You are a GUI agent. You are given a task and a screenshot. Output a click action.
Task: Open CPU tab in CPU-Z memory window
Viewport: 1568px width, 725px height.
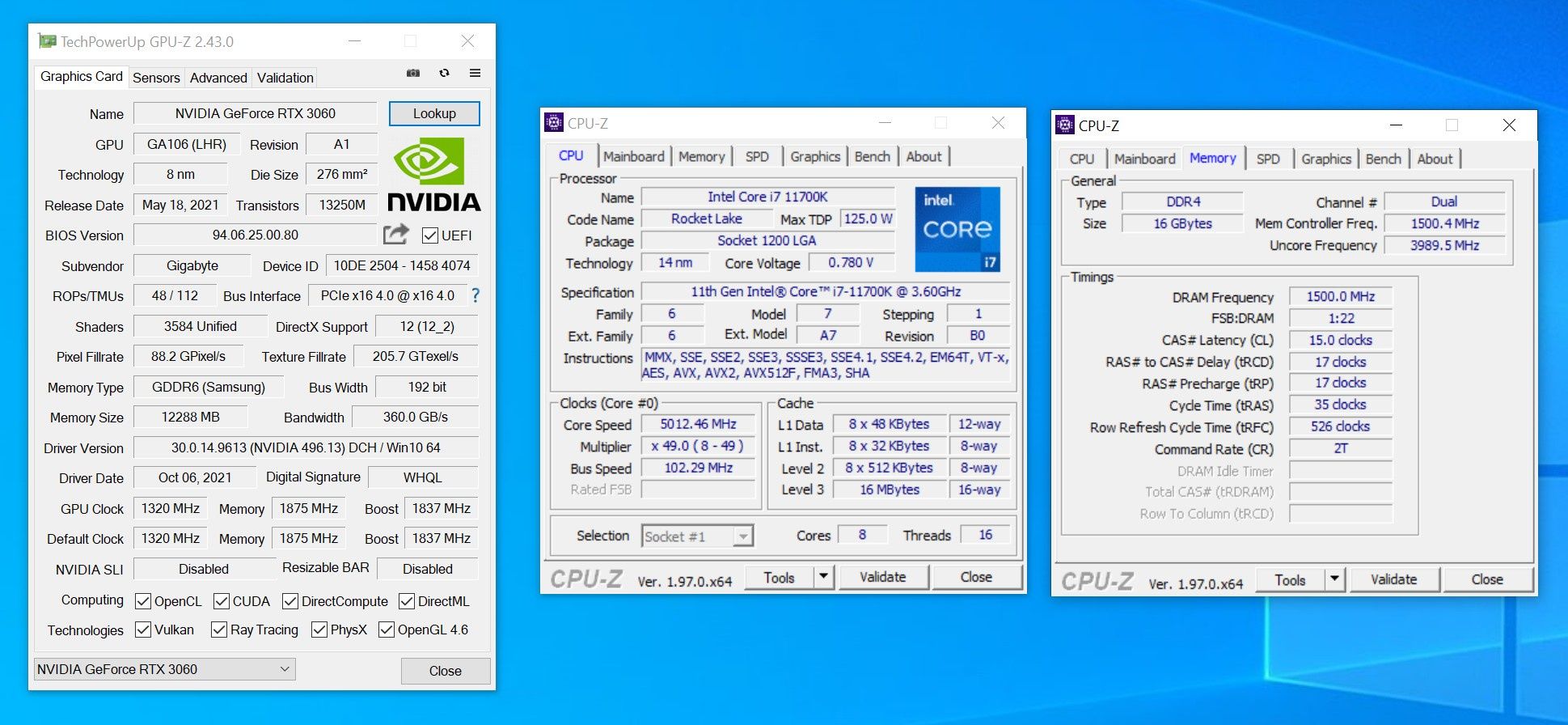1082,159
